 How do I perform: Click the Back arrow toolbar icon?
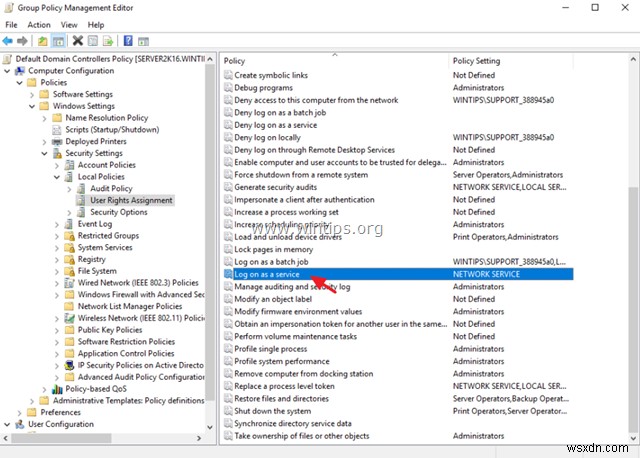[7, 41]
